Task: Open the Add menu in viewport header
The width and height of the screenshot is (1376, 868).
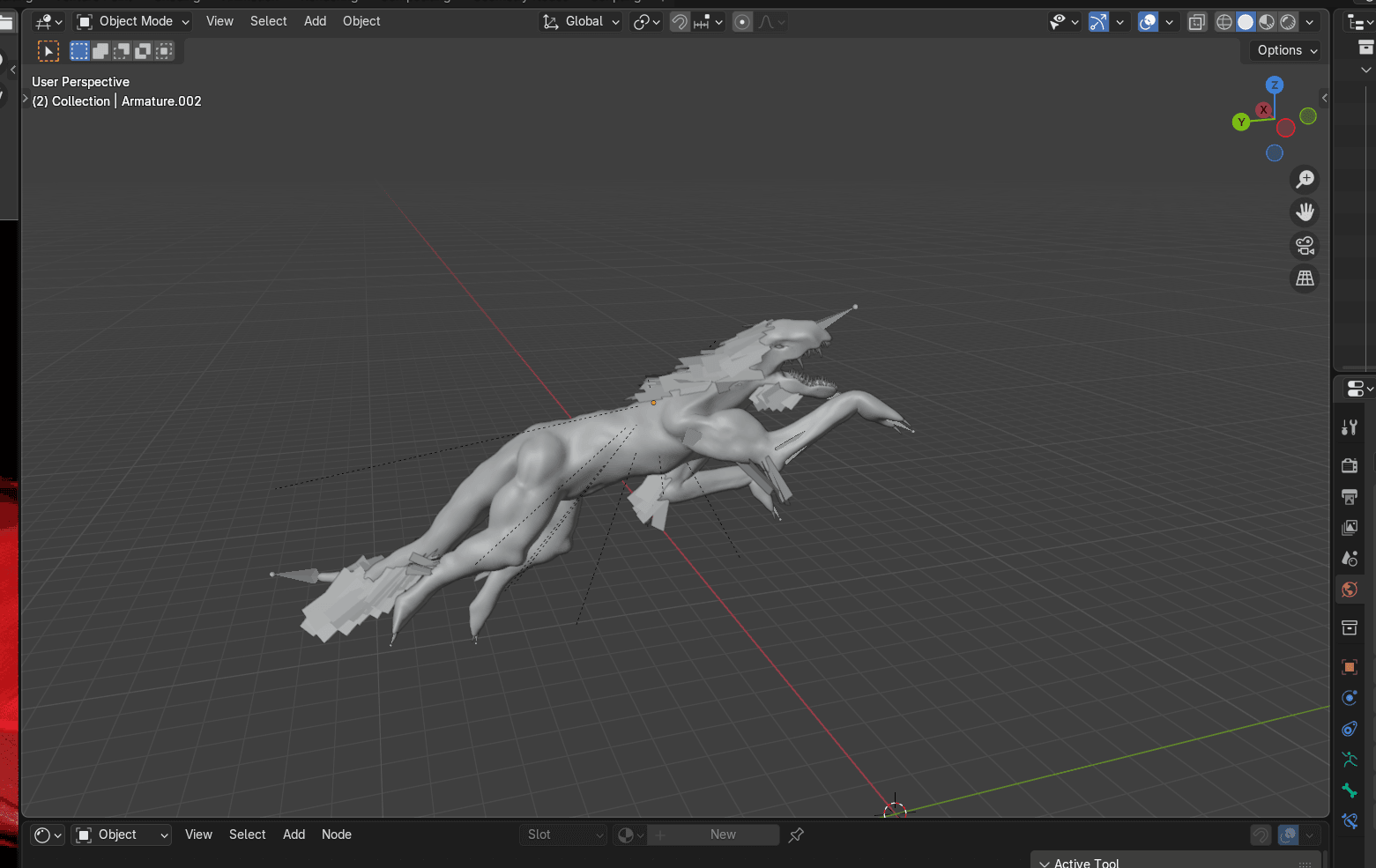Action: coord(315,21)
